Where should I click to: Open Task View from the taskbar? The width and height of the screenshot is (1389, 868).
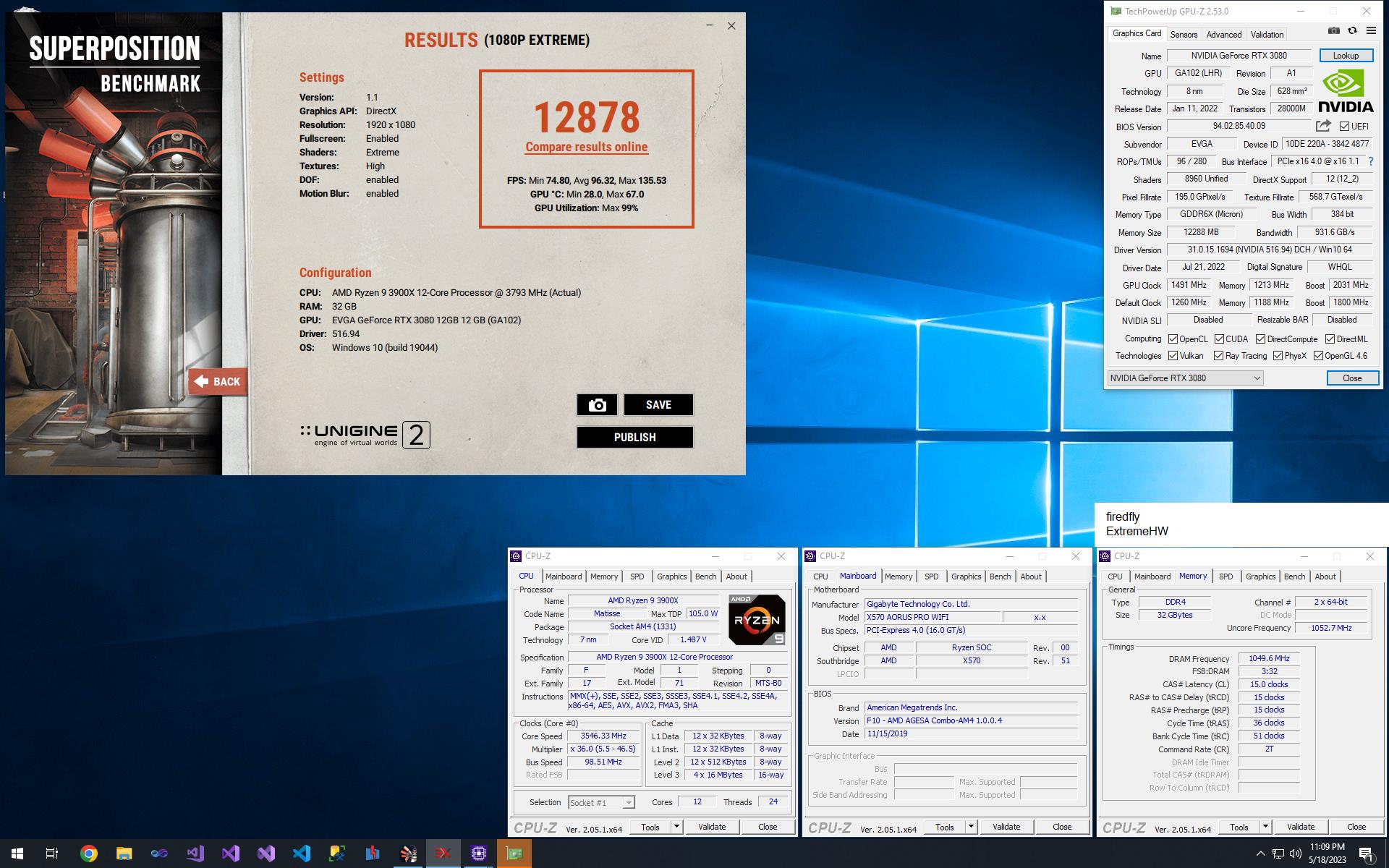52,854
